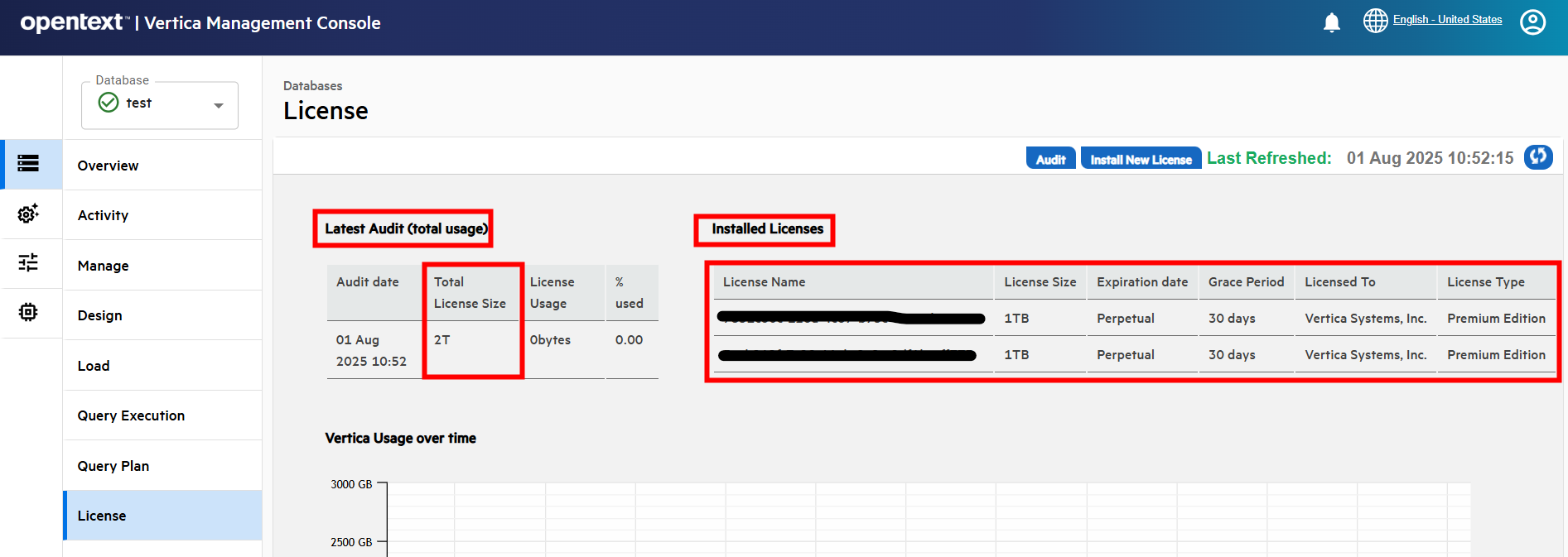Click the dropdown arrow next to test
This screenshot has width=1568, height=557.
pyautogui.click(x=219, y=105)
